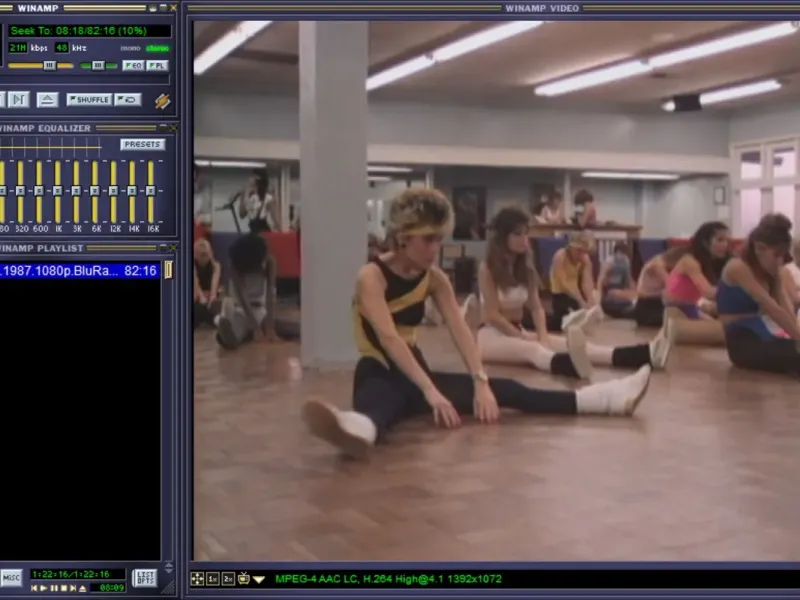Click the playlist resize grip corner
800x600 pixels.
coord(168,588)
